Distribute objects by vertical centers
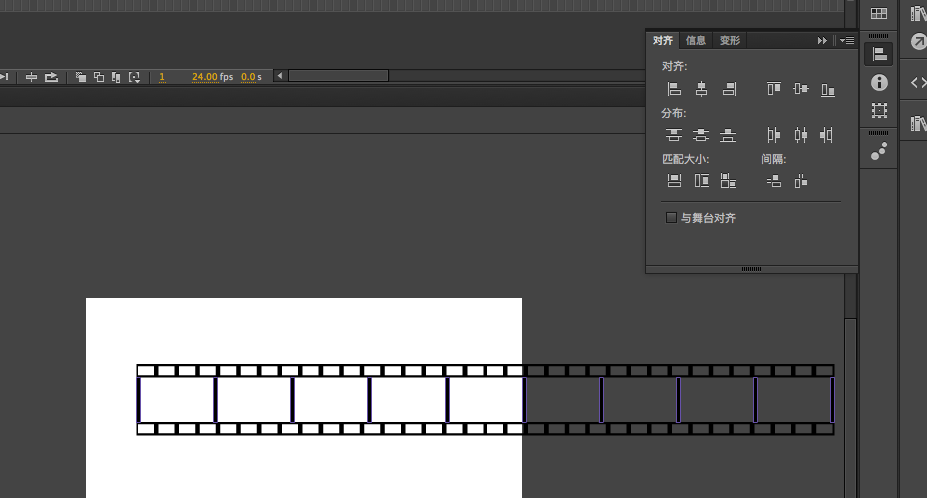 click(701, 135)
